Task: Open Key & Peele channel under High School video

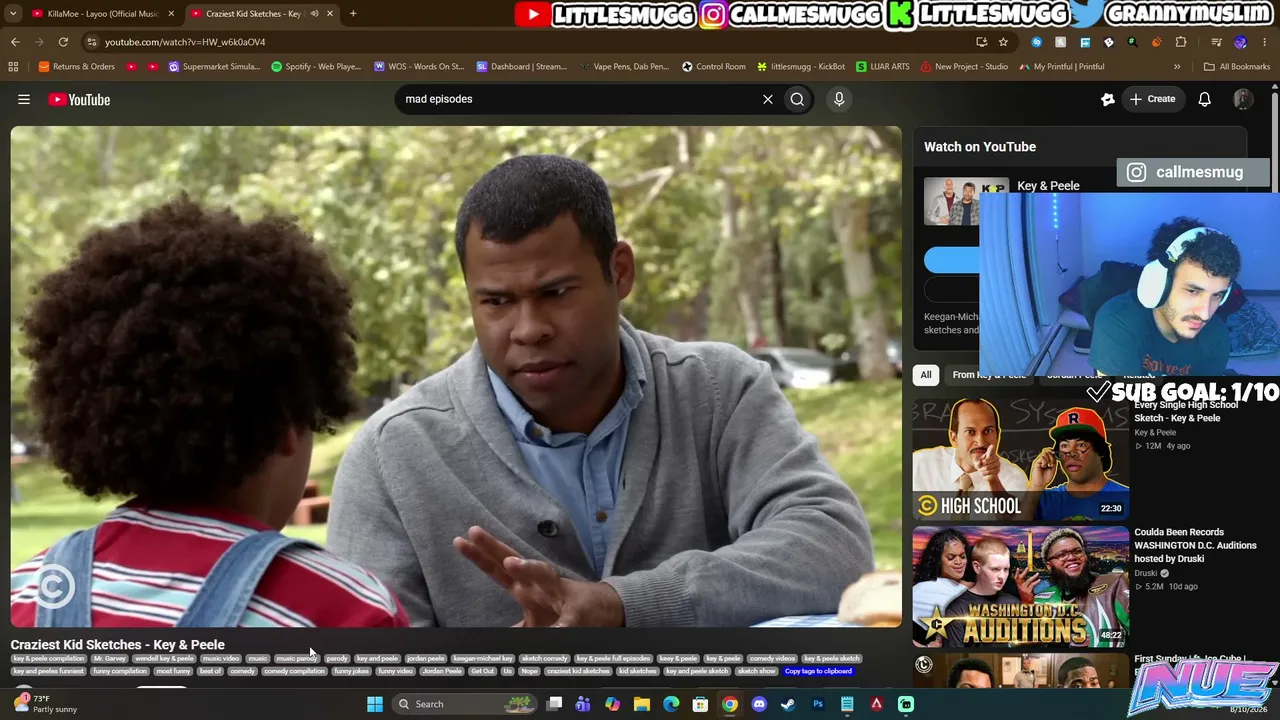Action: pyautogui.click(x=1155, y=433)
